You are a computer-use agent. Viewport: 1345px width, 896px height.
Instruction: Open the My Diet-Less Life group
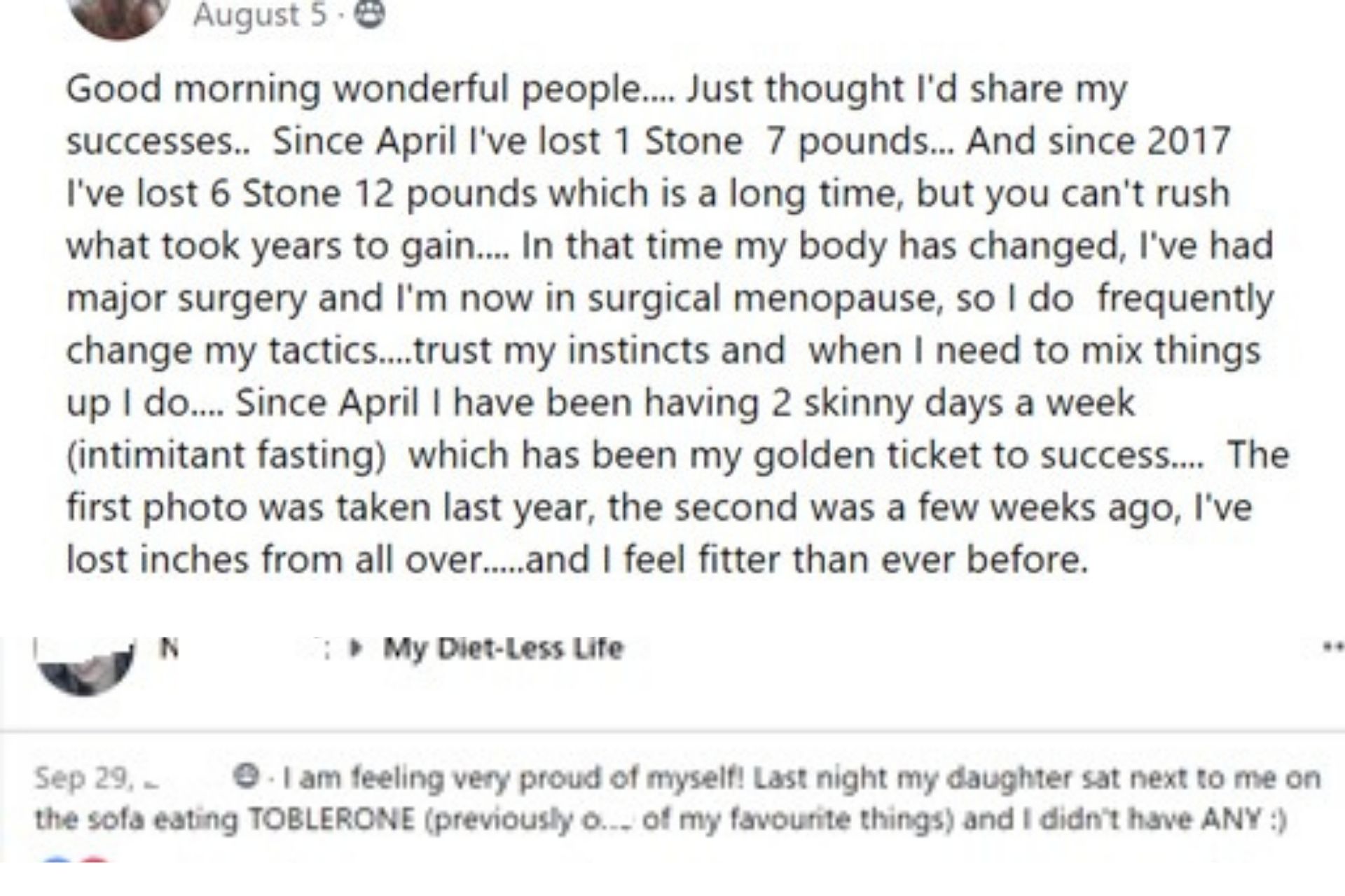[x=503, y=648]
